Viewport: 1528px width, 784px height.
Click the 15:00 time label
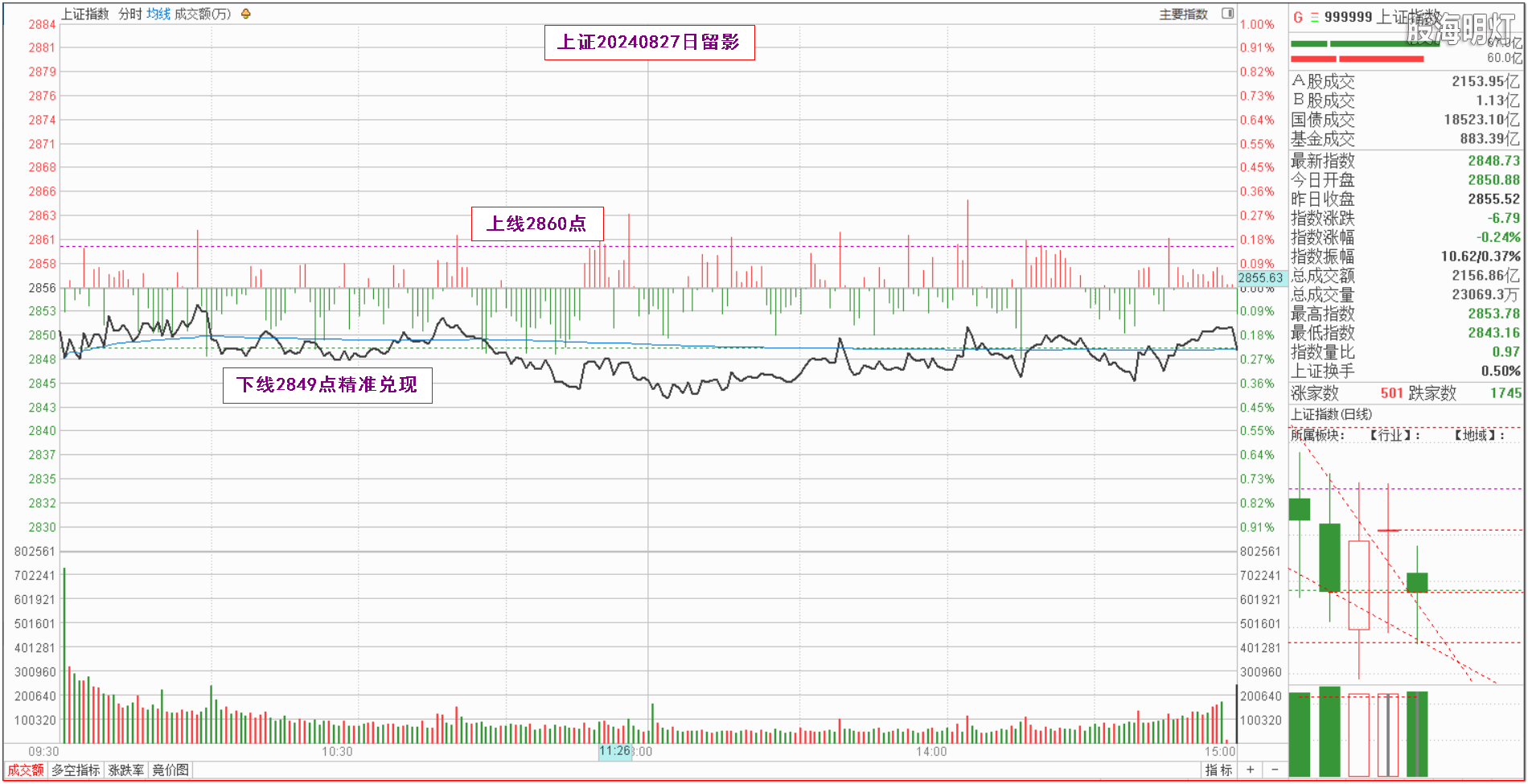(x=1220, y=752)
